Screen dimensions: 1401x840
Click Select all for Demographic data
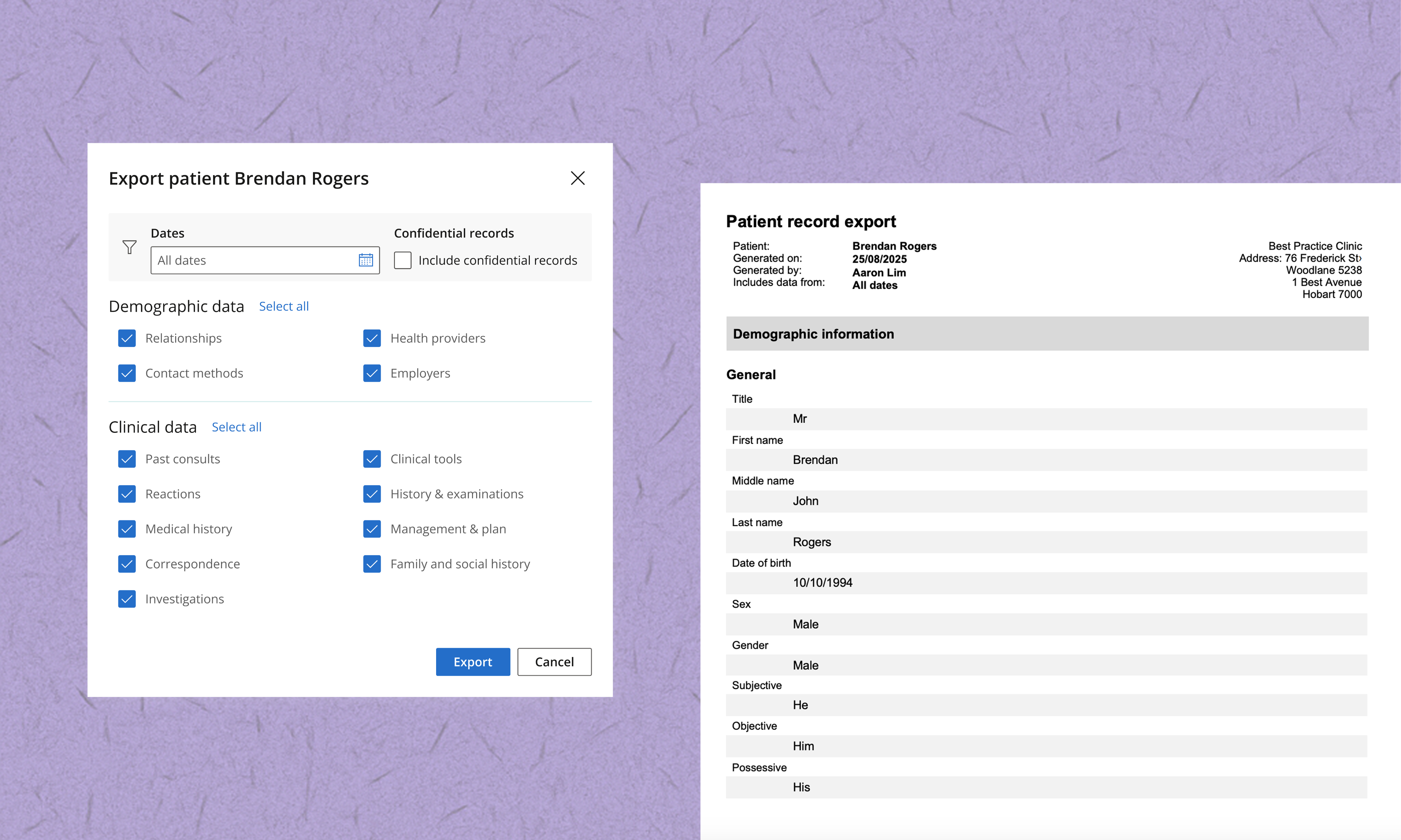(284, 306)
